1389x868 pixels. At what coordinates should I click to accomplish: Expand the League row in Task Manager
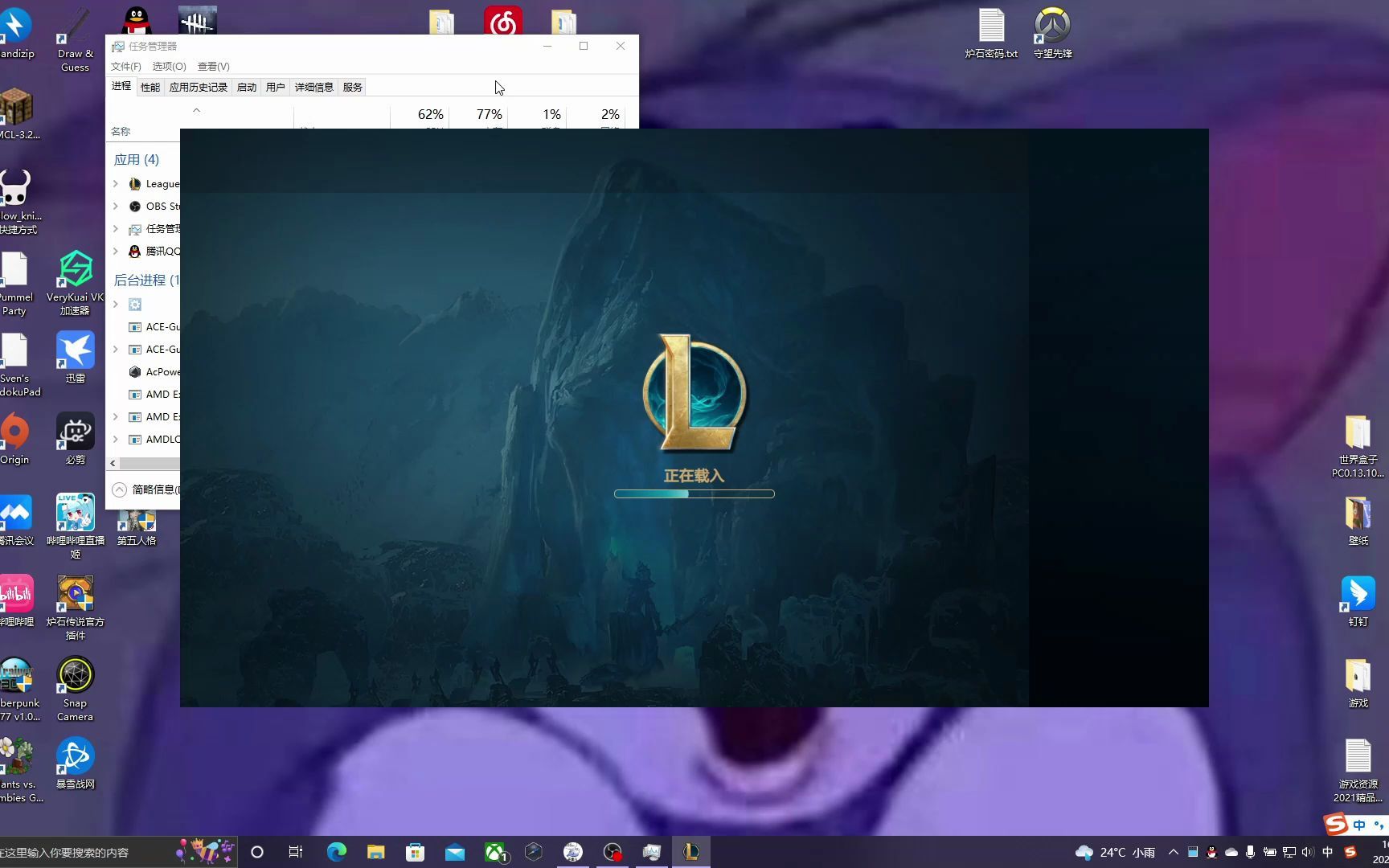coord(116,184)
